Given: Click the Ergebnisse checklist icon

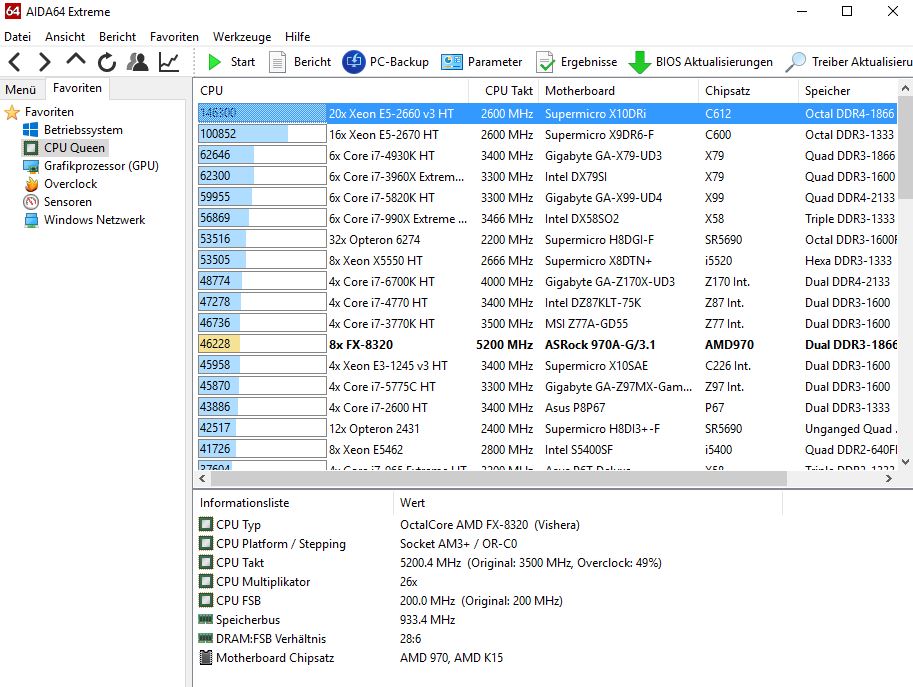Looking at the screenshot, I should pyautogui.click(x=545, y=62).
